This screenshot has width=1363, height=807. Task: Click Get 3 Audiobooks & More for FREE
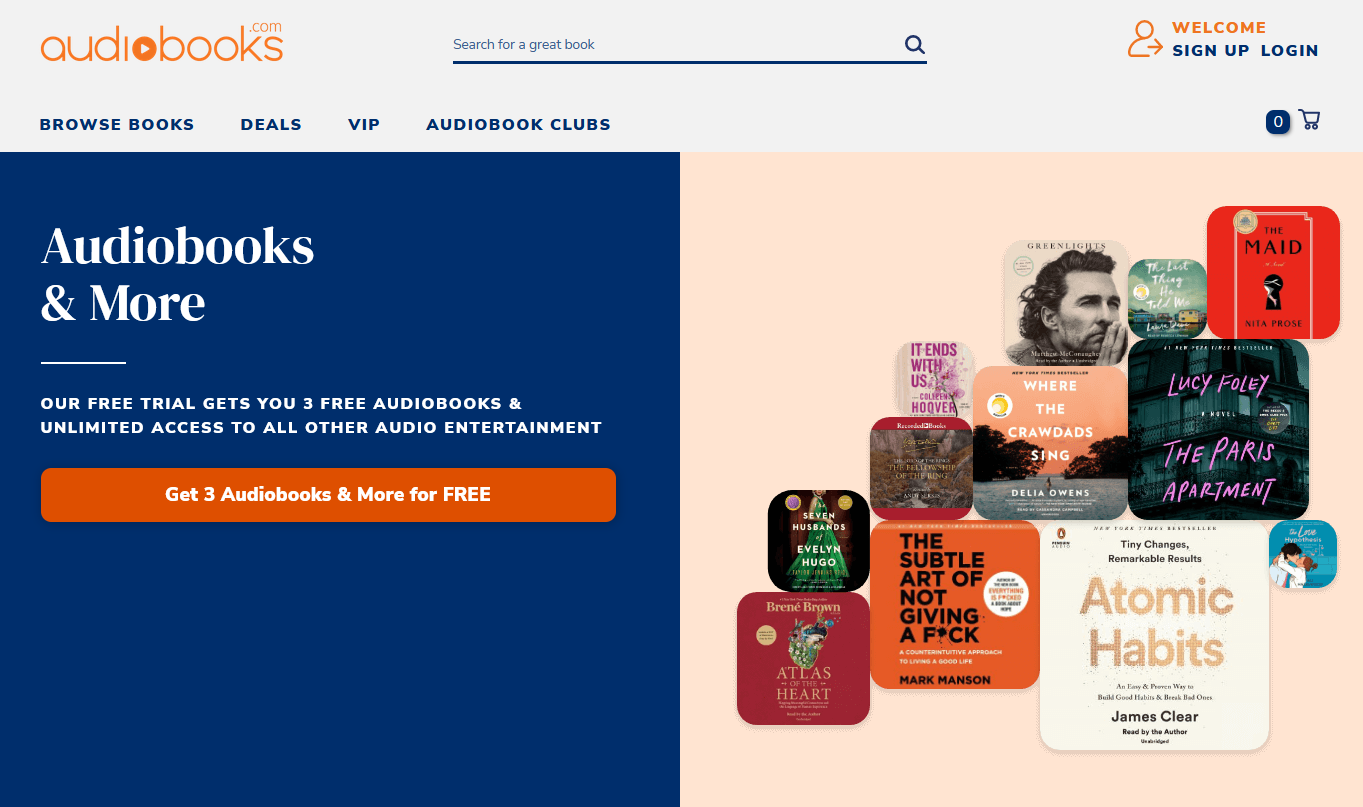[328, 494]
